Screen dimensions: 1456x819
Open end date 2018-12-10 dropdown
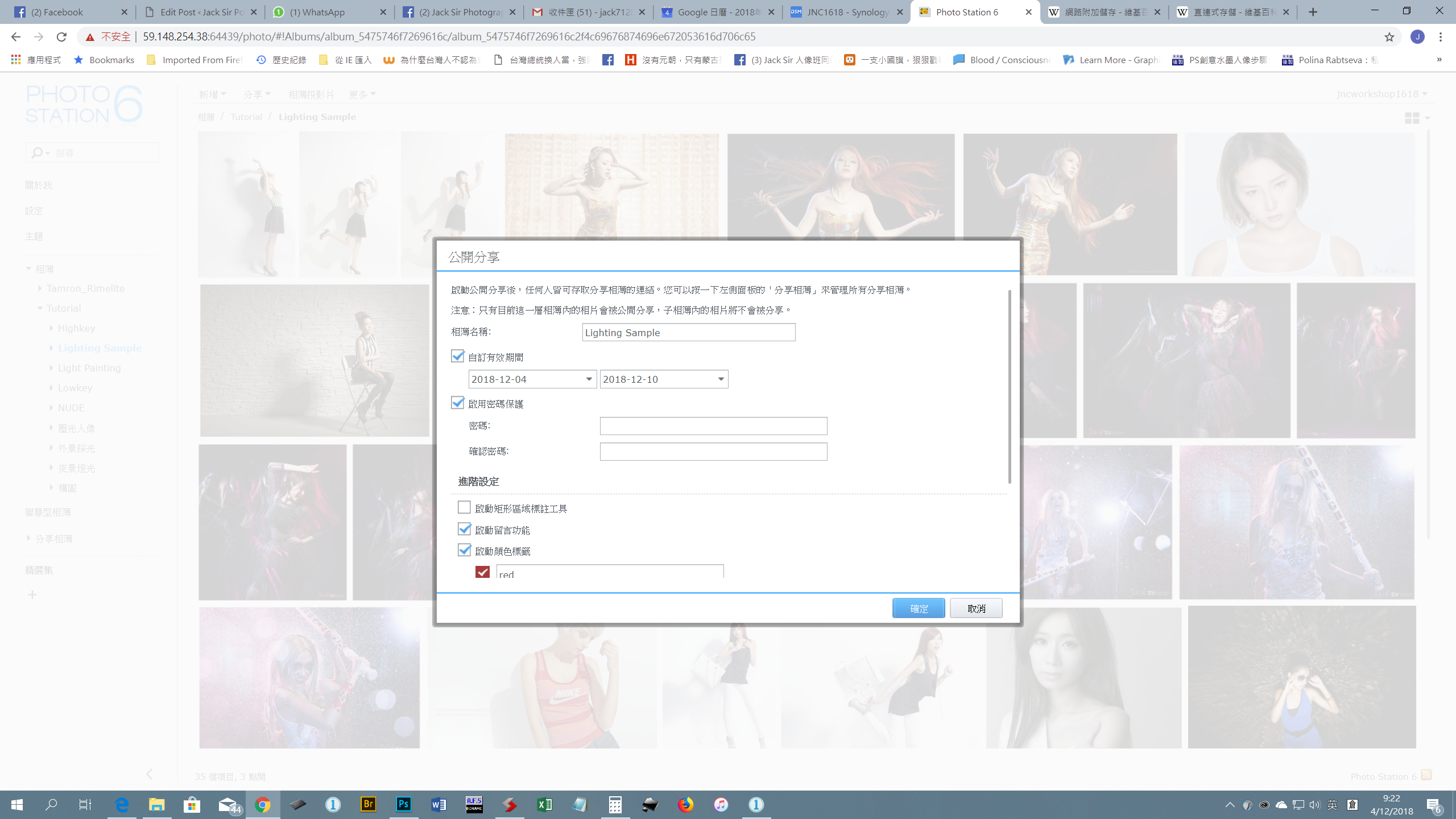pos(721,379)
